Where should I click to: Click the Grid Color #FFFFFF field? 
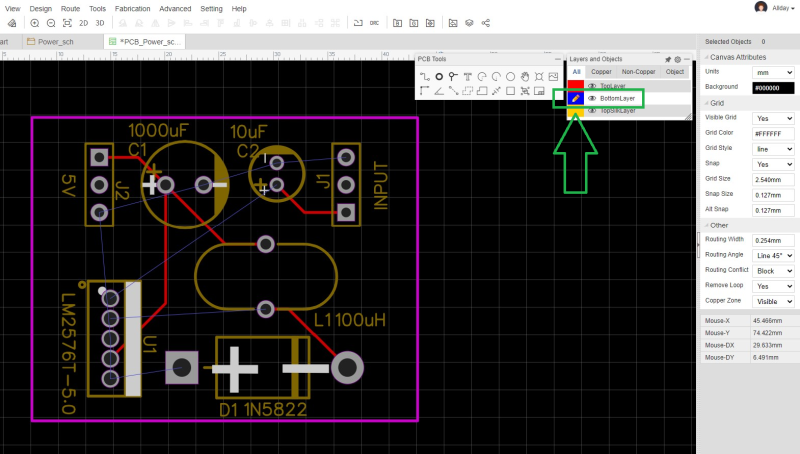(x=773, y=134)
